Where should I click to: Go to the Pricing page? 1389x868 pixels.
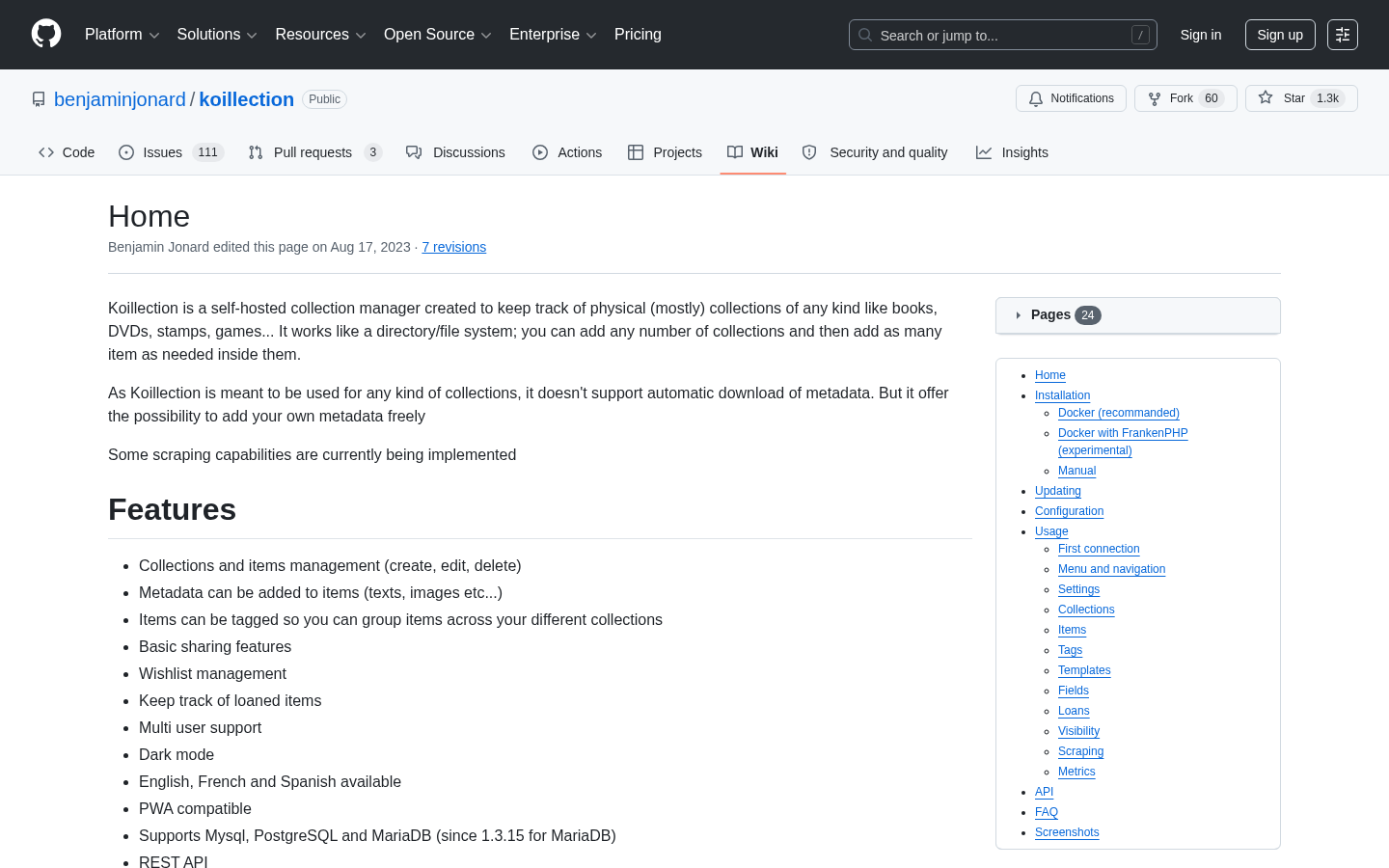pyautogui.click(x=638, y=35)
